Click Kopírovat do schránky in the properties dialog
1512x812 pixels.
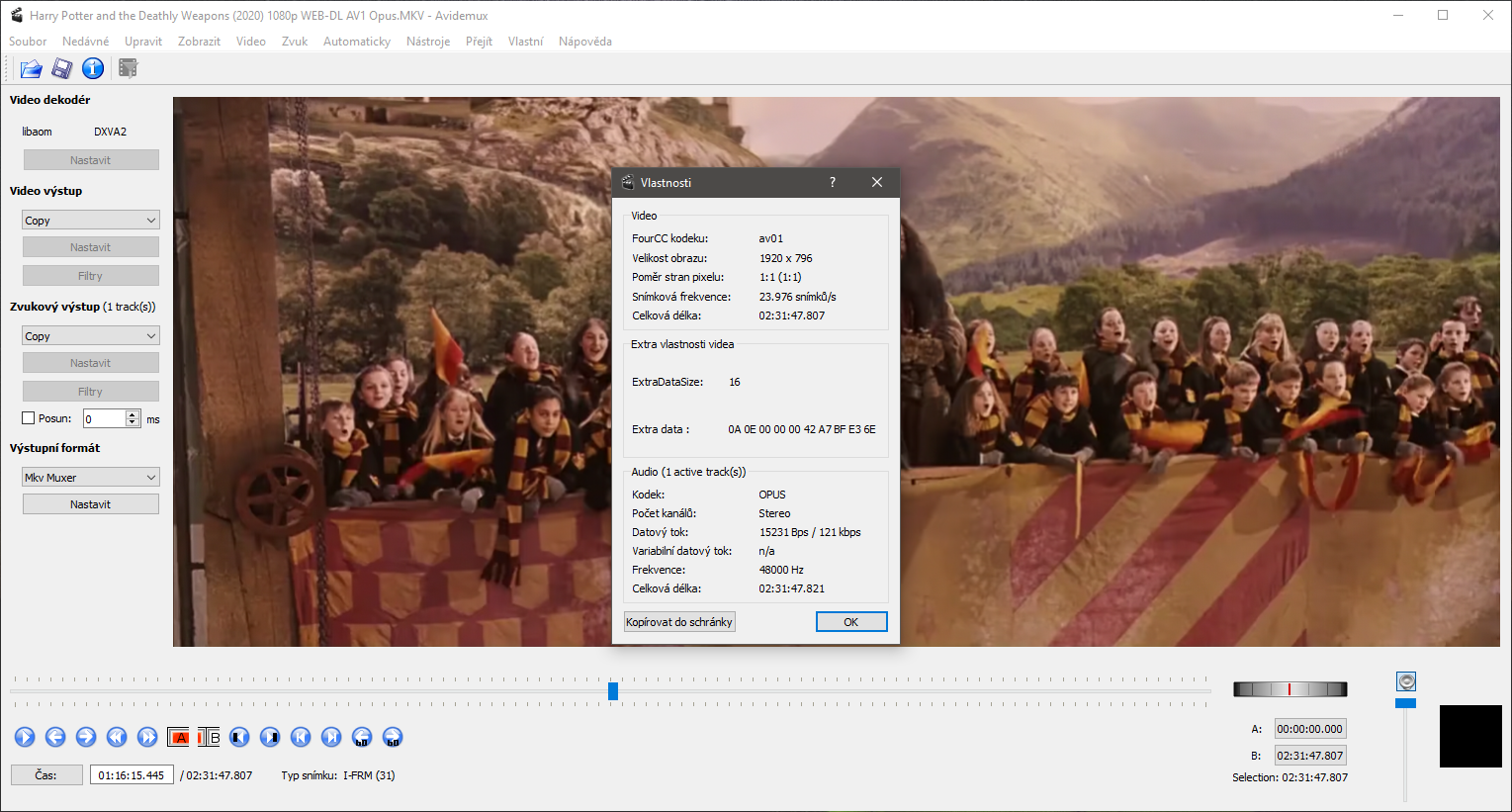[679, 621]
